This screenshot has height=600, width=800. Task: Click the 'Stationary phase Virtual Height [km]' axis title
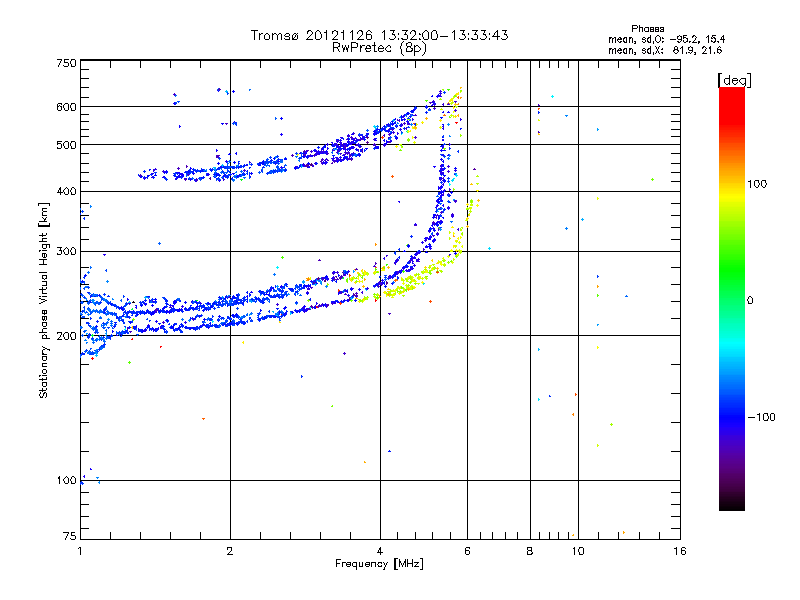[x=44, y=300]
